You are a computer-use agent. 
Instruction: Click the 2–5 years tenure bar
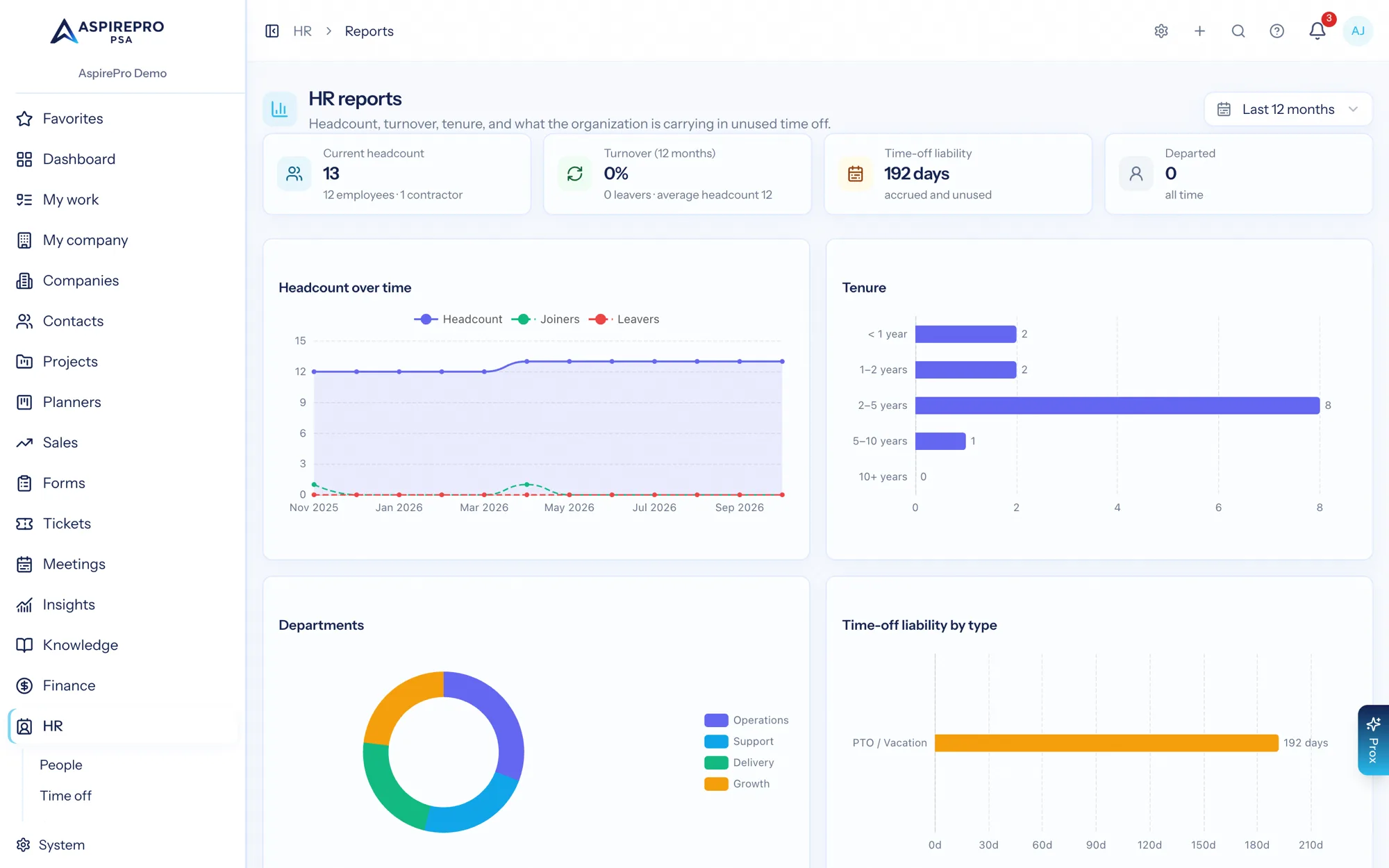click(1117, 406)
